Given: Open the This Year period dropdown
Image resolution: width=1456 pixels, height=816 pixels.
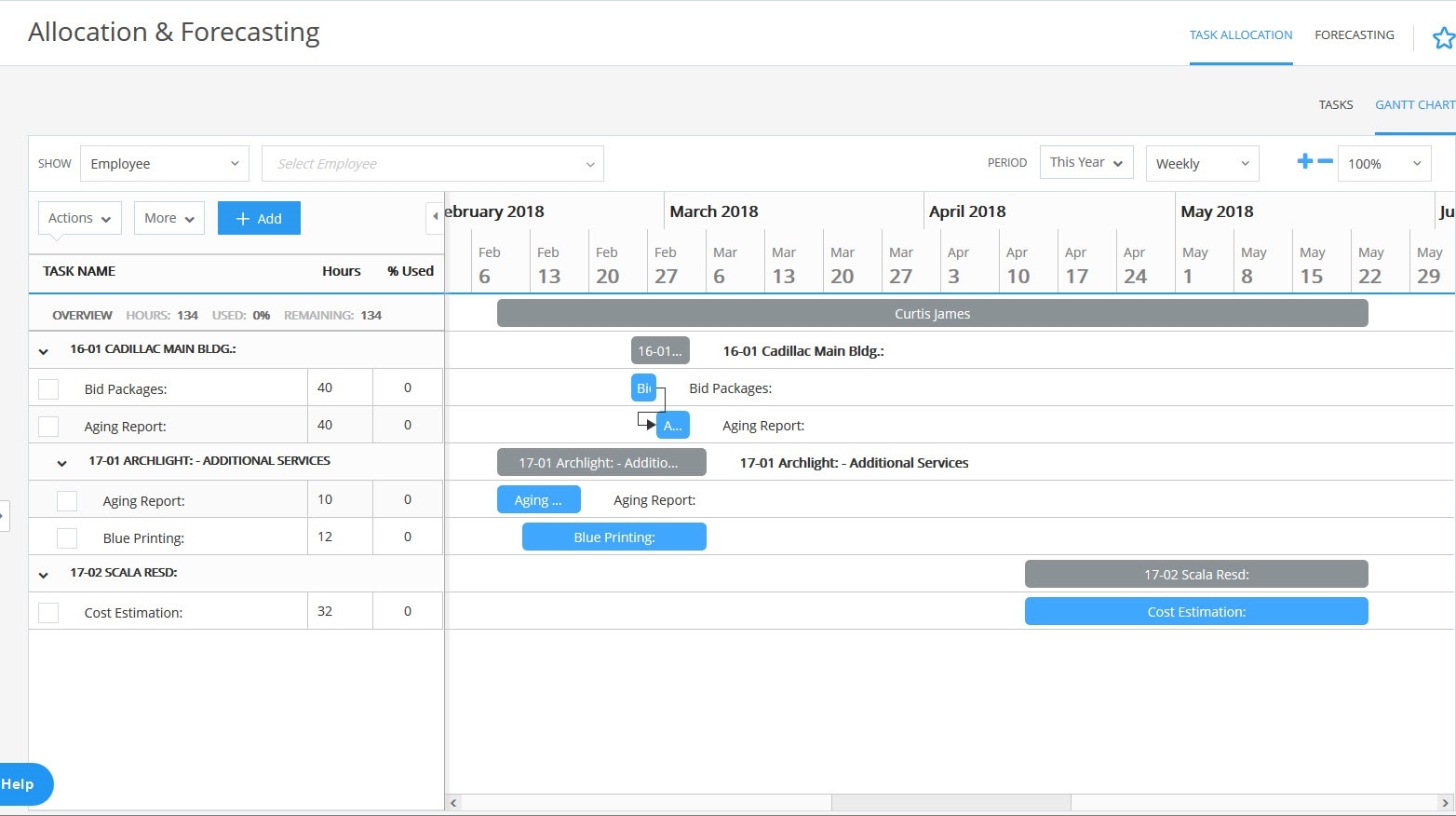Looking at the screenshot, I should (1085, 161).
